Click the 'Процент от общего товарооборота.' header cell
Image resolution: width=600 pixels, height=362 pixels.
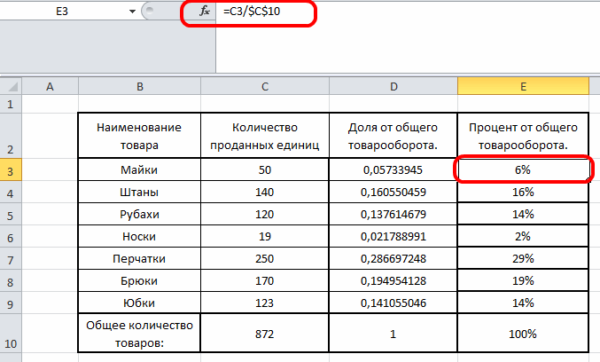point(523,135)
